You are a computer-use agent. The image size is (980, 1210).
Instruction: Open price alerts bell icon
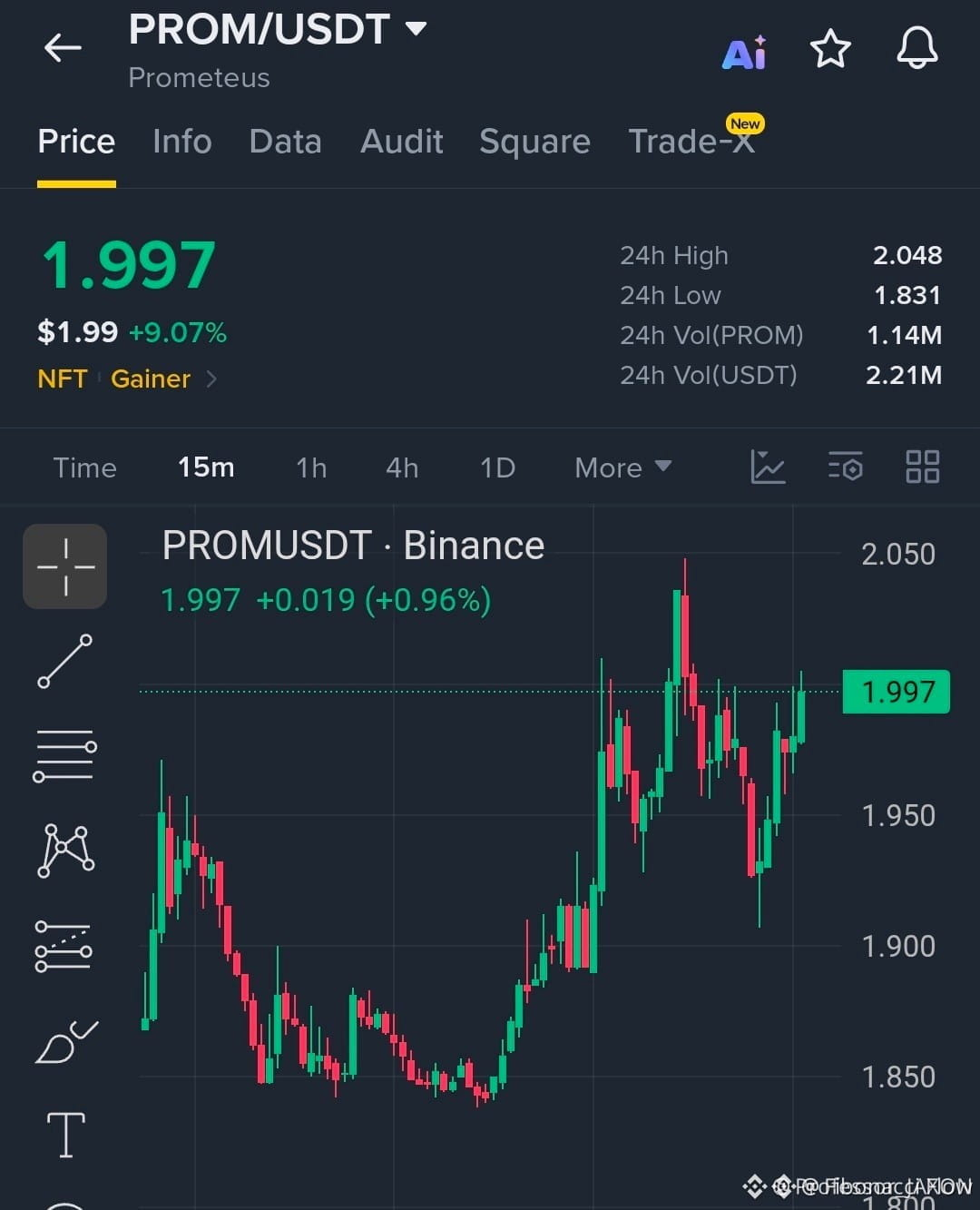pos(917,48)
